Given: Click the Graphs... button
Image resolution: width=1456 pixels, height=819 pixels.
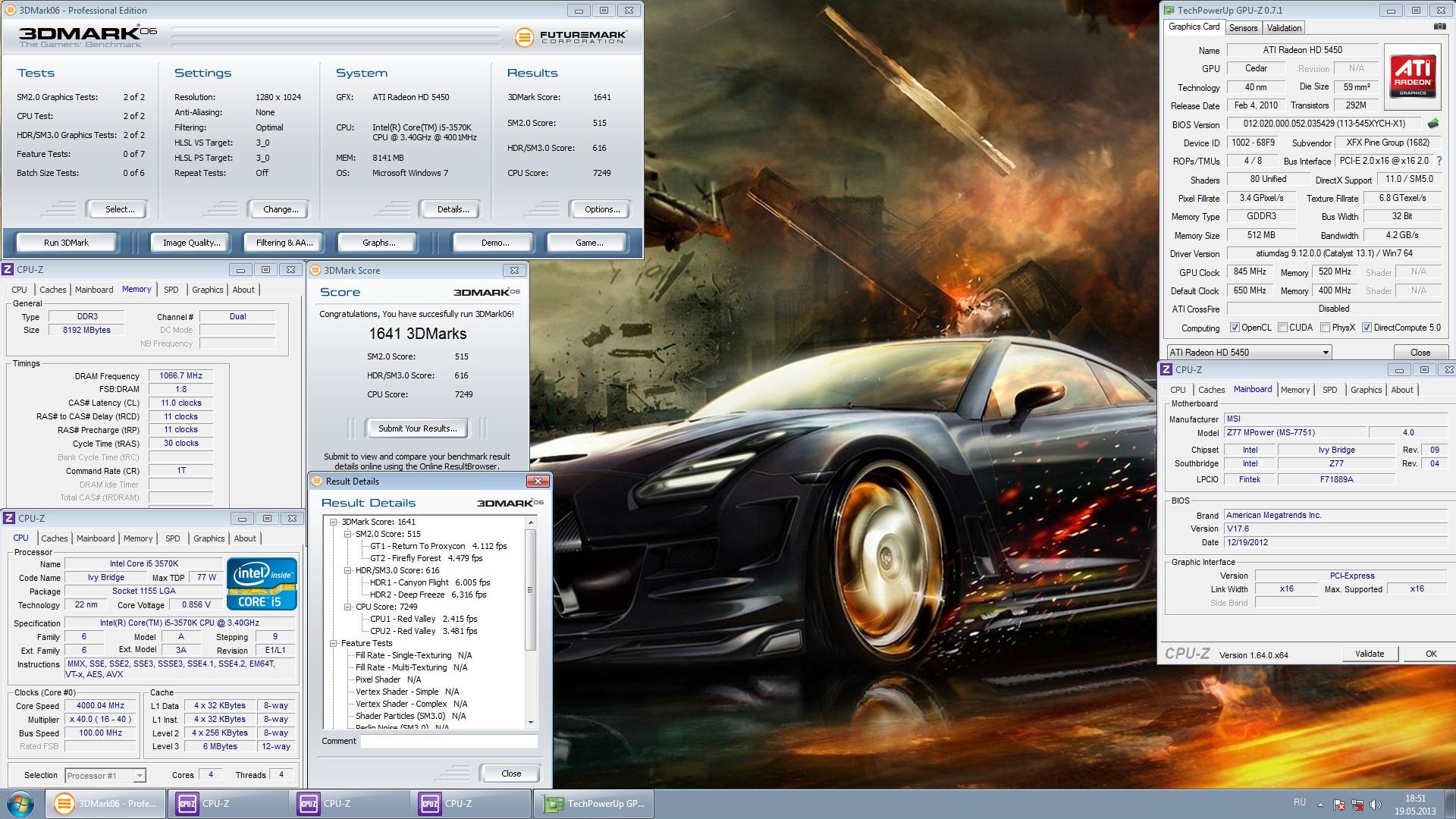Looking at the screenshot, I should (378, 243).
